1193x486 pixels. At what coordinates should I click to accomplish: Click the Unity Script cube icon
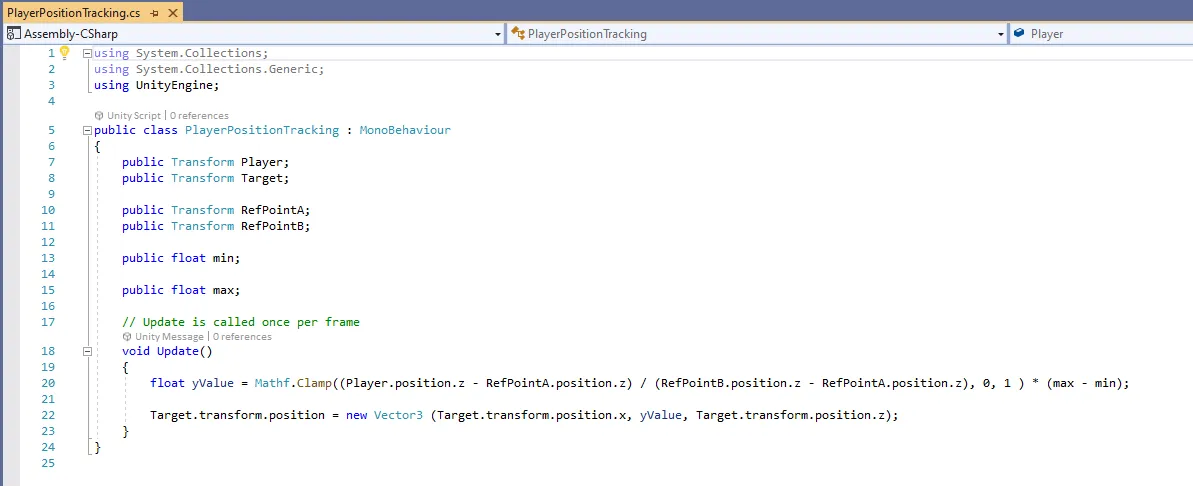[x=99, y=116]
